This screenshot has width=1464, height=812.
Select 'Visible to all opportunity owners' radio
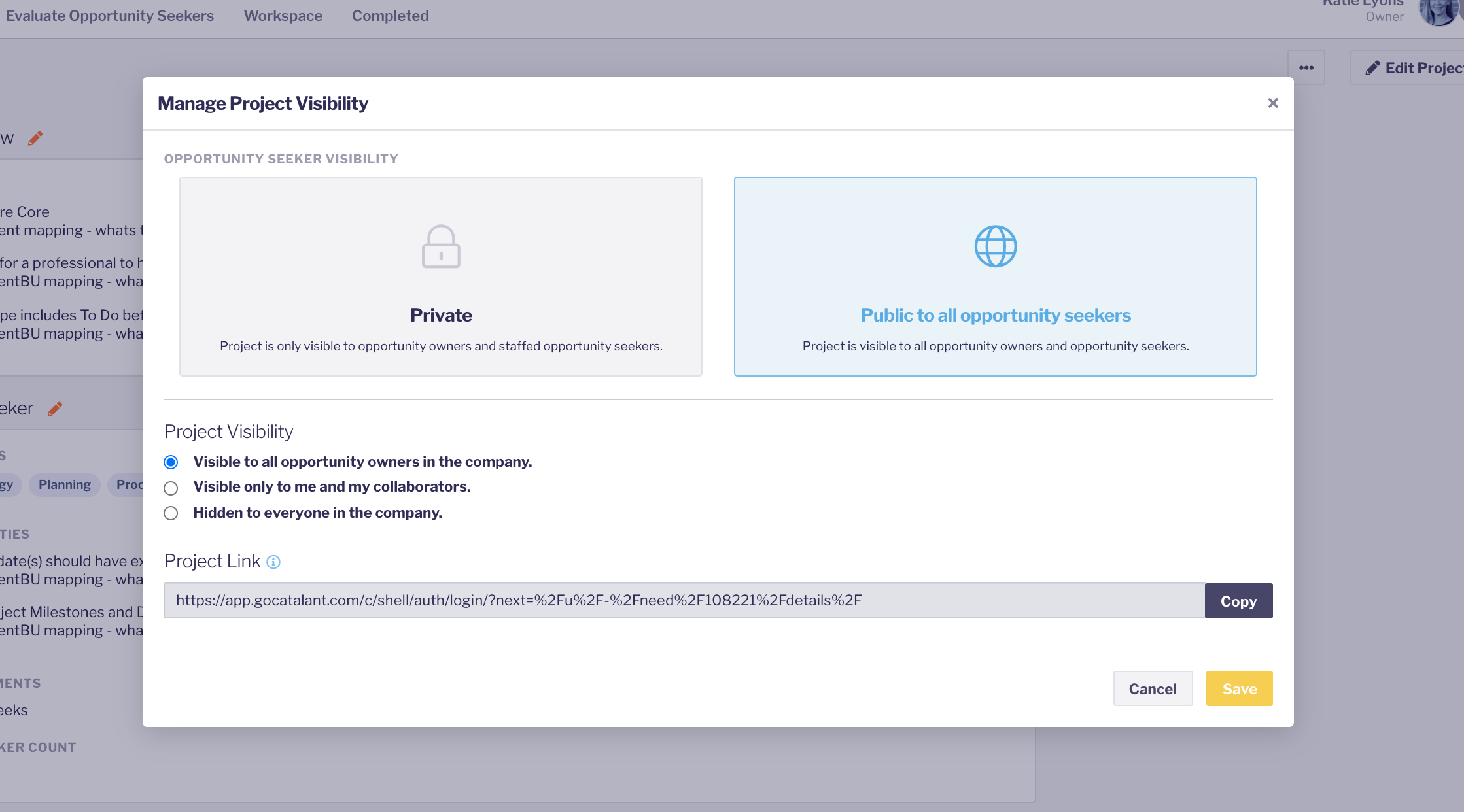[x=171, y=462]
